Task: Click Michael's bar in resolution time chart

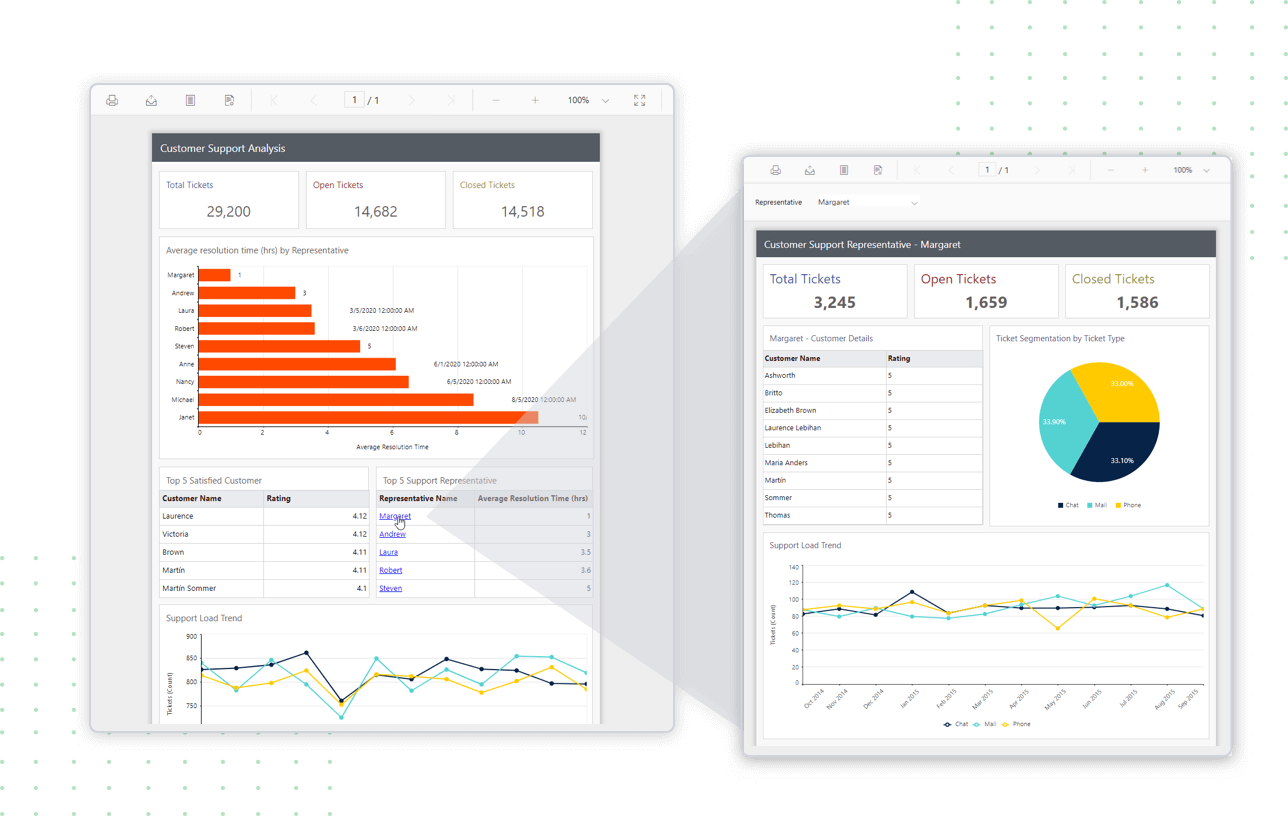Action: pos(336,399)
